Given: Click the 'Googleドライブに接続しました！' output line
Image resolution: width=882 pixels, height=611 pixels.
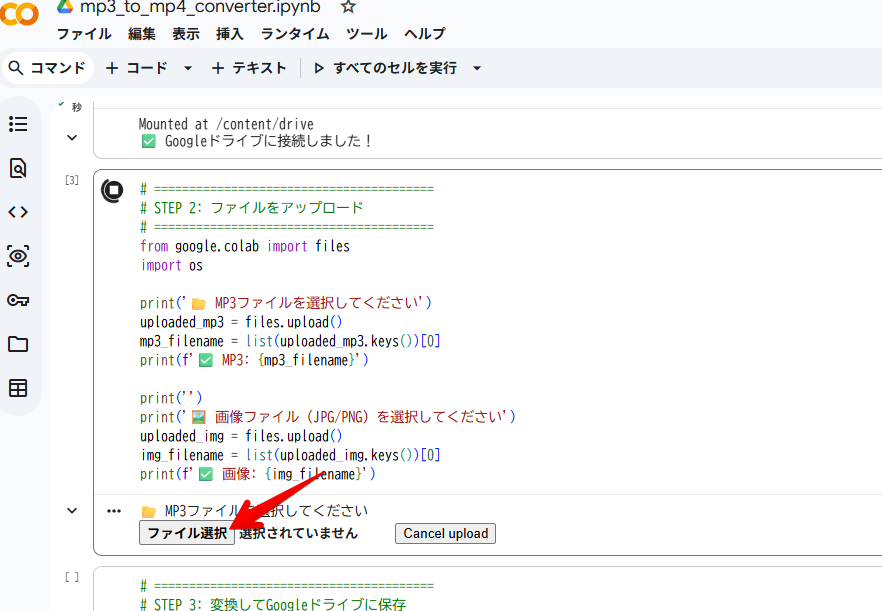Looking at the screenshot, I should point(257,141).
